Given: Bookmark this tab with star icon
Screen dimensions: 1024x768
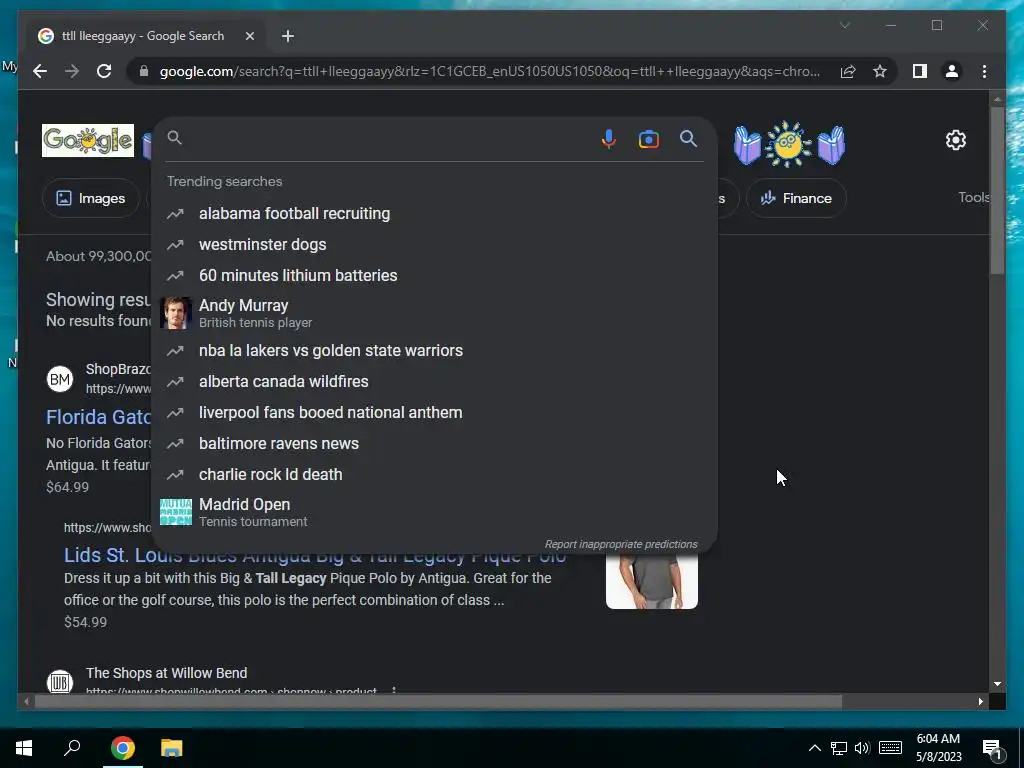Looking at the screenshot, I should [880, 71].
